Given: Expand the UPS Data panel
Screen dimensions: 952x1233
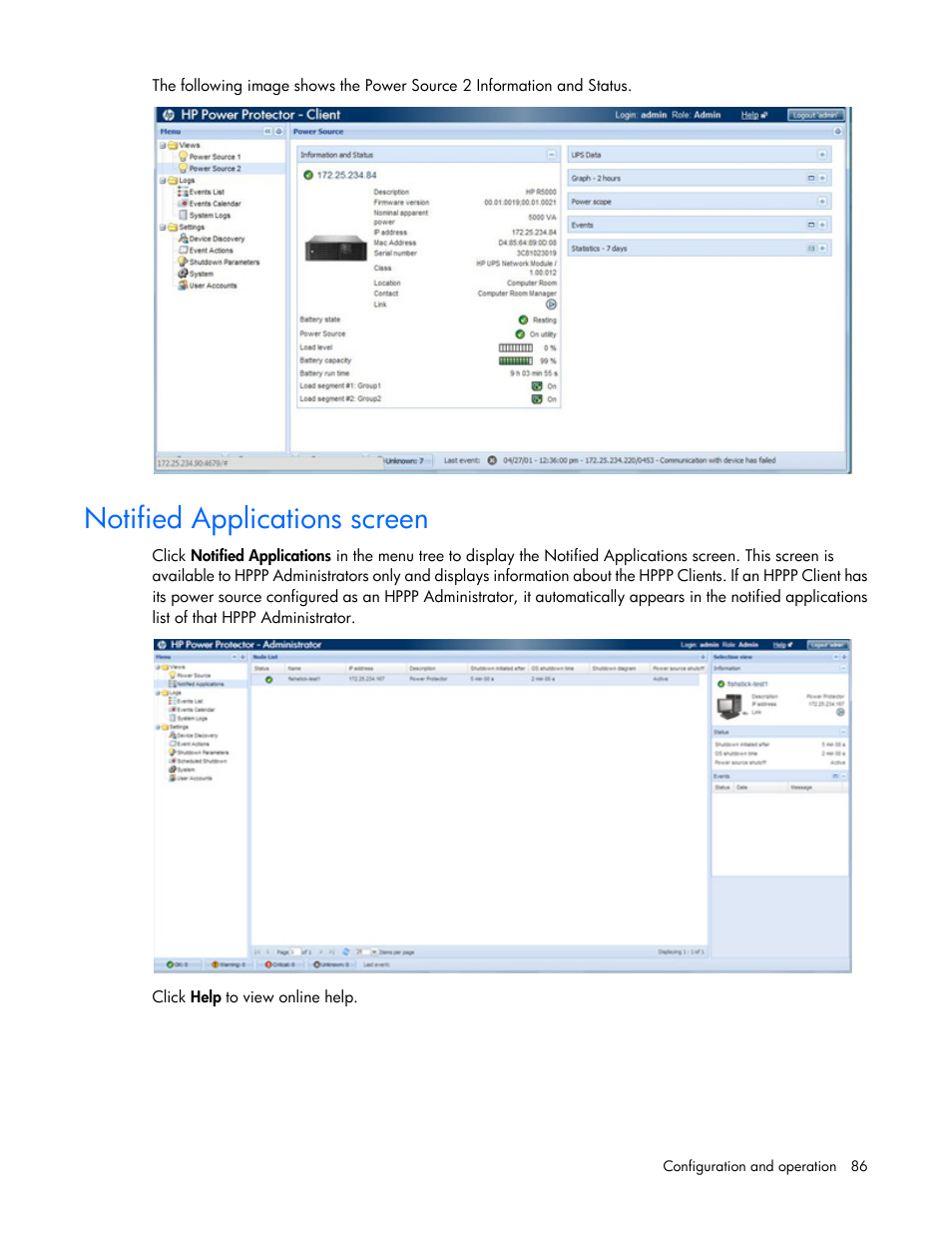Looking at the screenshot, I should [822, 155].
